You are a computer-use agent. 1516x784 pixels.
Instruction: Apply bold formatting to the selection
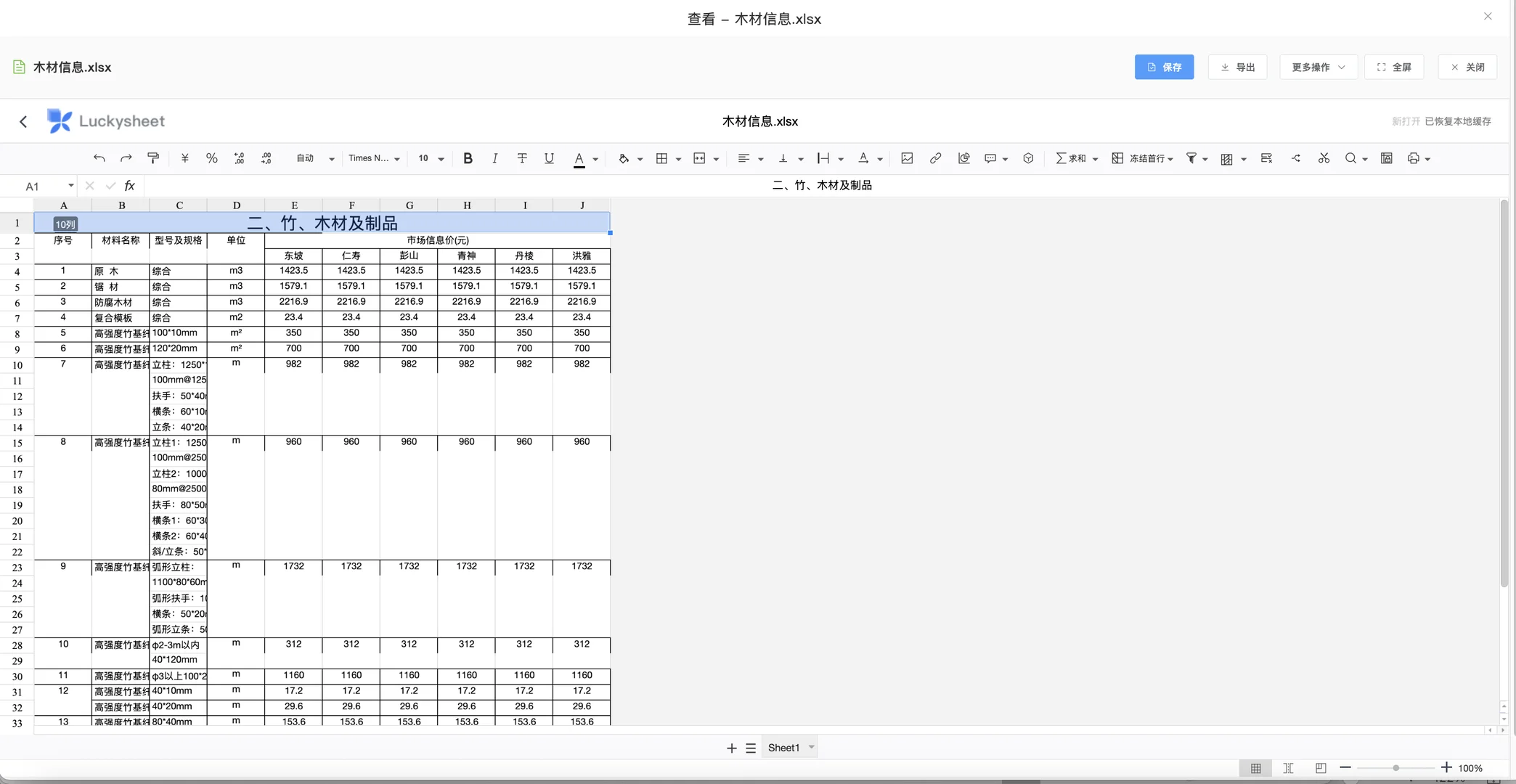(x=468, y=158)
